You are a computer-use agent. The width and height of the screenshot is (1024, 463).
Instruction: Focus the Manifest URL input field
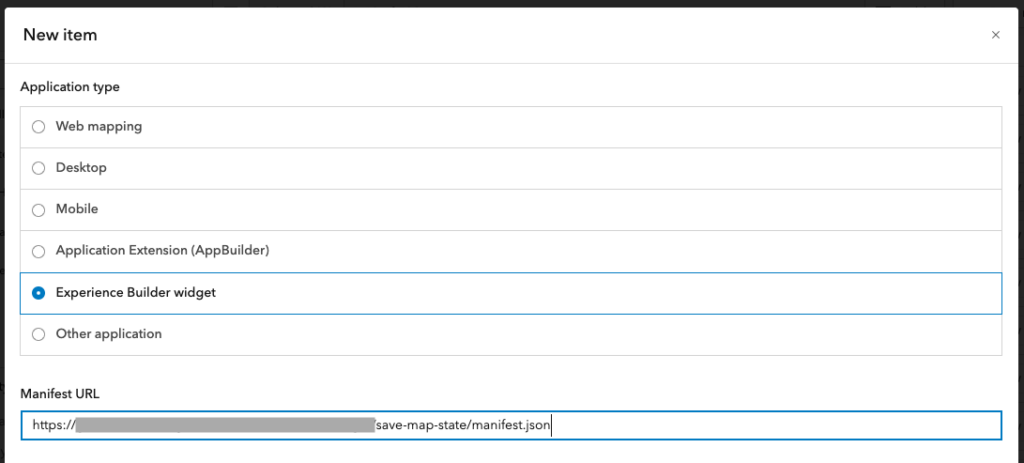coord(511,425)
